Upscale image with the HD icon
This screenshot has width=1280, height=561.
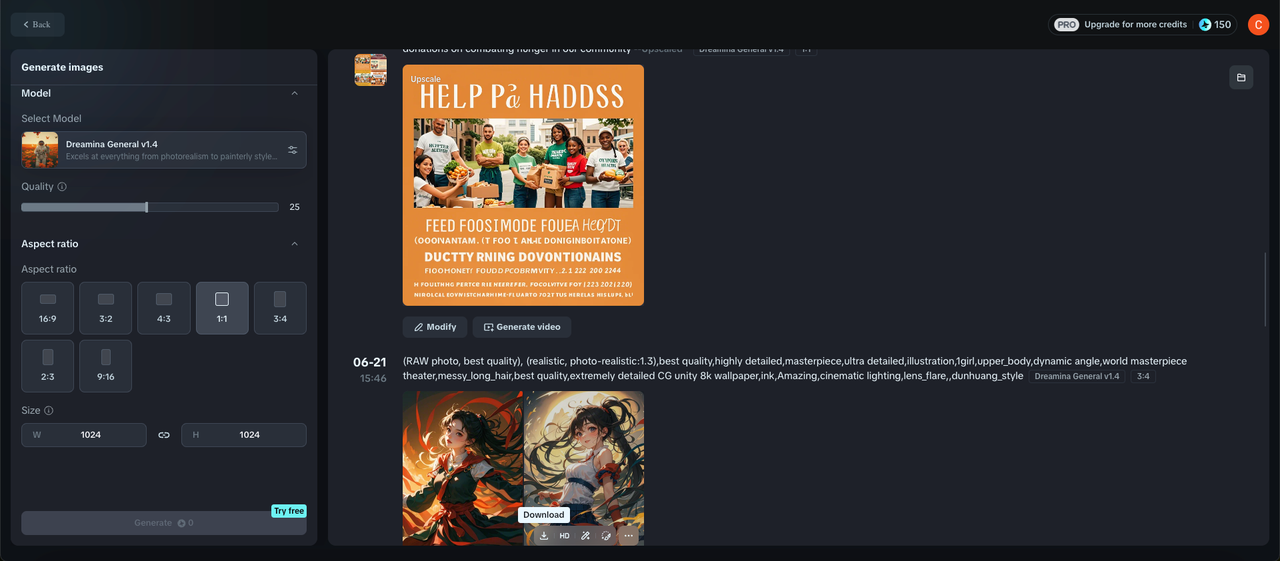point(565,536)
